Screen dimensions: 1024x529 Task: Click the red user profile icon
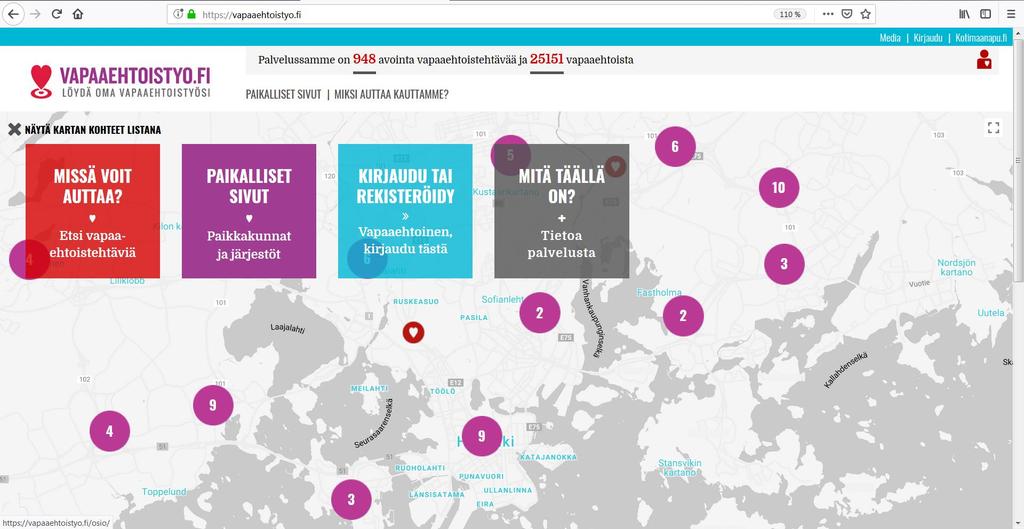984,59
